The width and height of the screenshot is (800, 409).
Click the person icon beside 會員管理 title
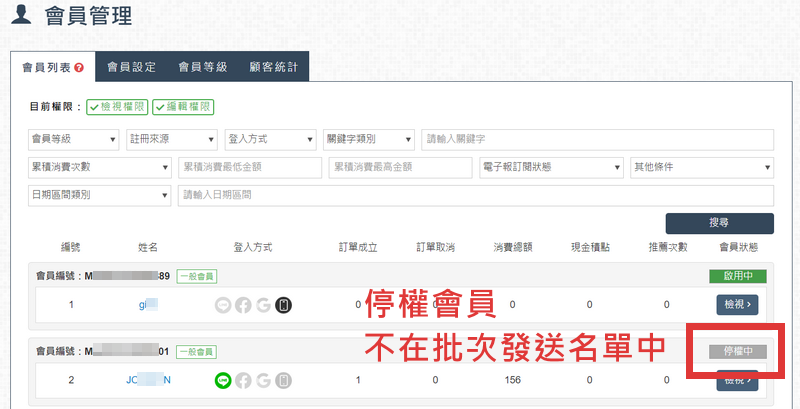coord(21,16)
